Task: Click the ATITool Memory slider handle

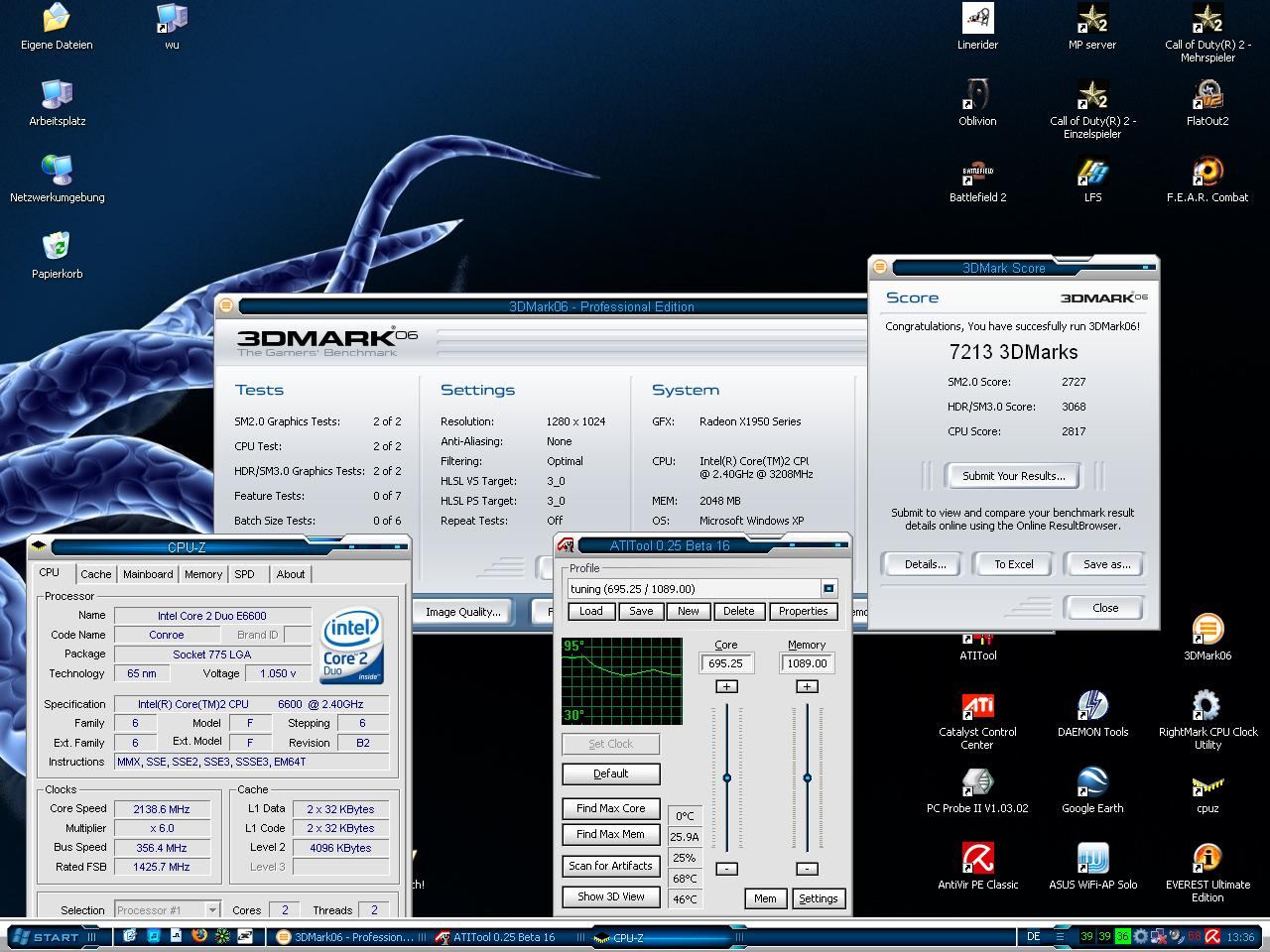Action: [807, 777]
